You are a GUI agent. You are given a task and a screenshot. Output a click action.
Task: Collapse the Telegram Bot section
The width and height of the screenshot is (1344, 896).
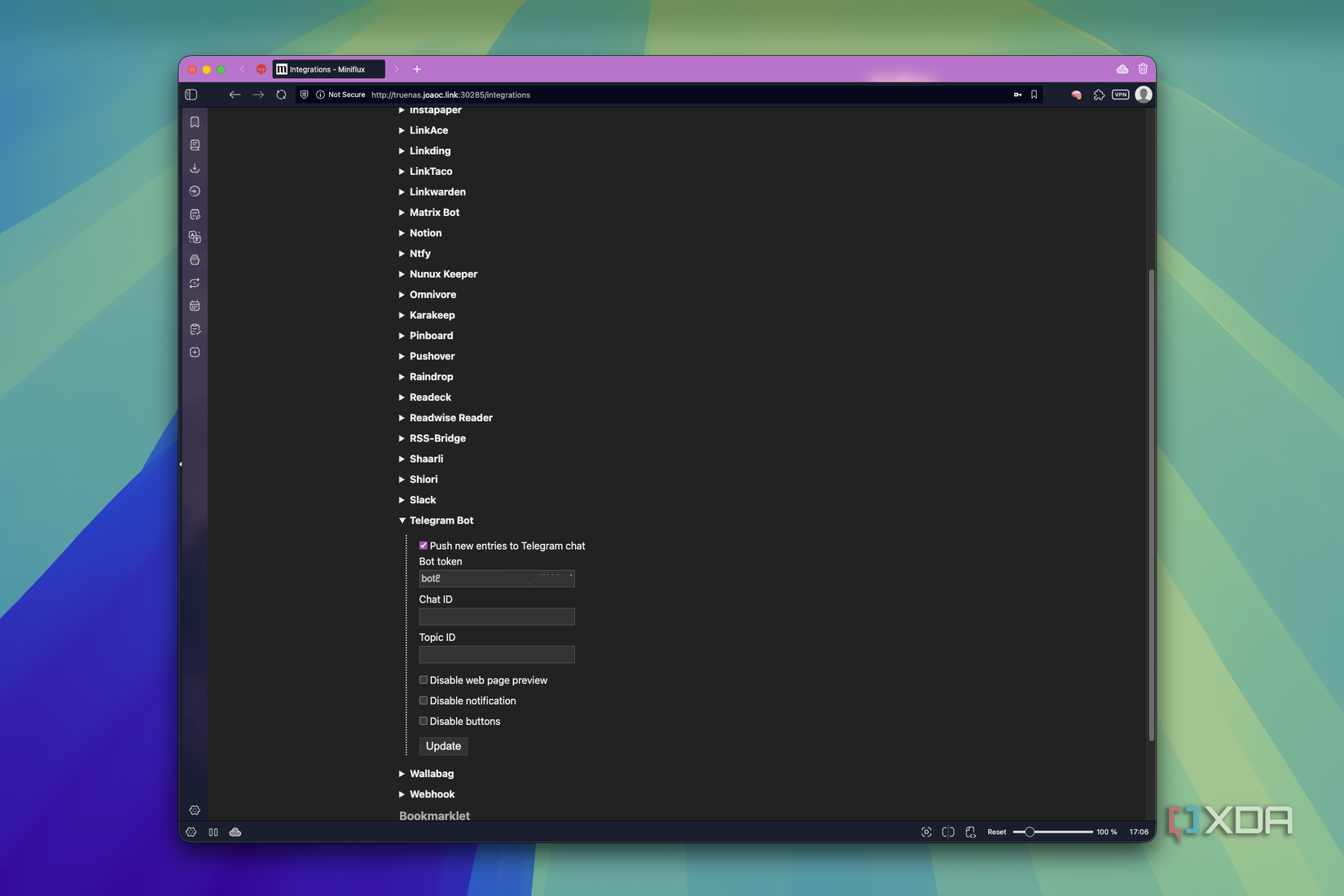pyautogui.click(x=402, y=520)
